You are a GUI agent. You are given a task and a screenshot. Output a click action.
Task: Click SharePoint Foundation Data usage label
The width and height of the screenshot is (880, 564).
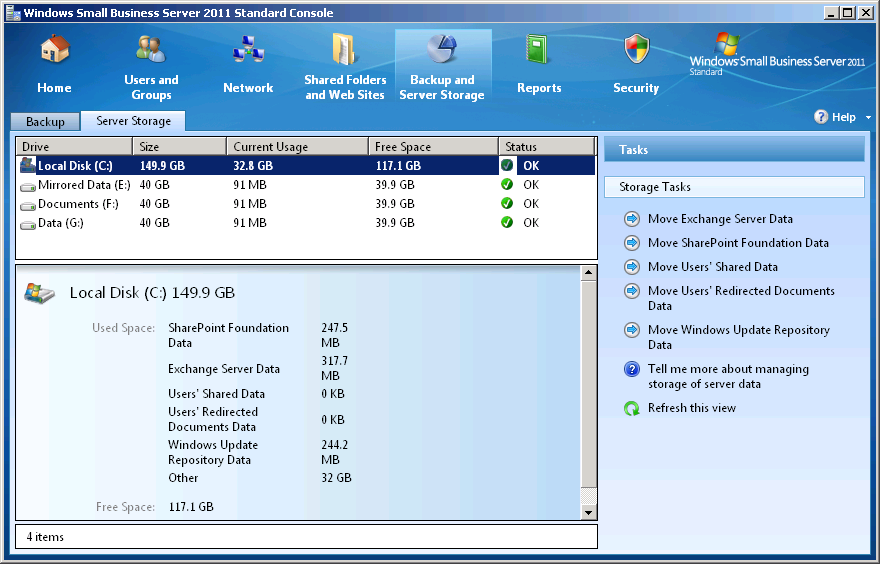pos(228,335)
